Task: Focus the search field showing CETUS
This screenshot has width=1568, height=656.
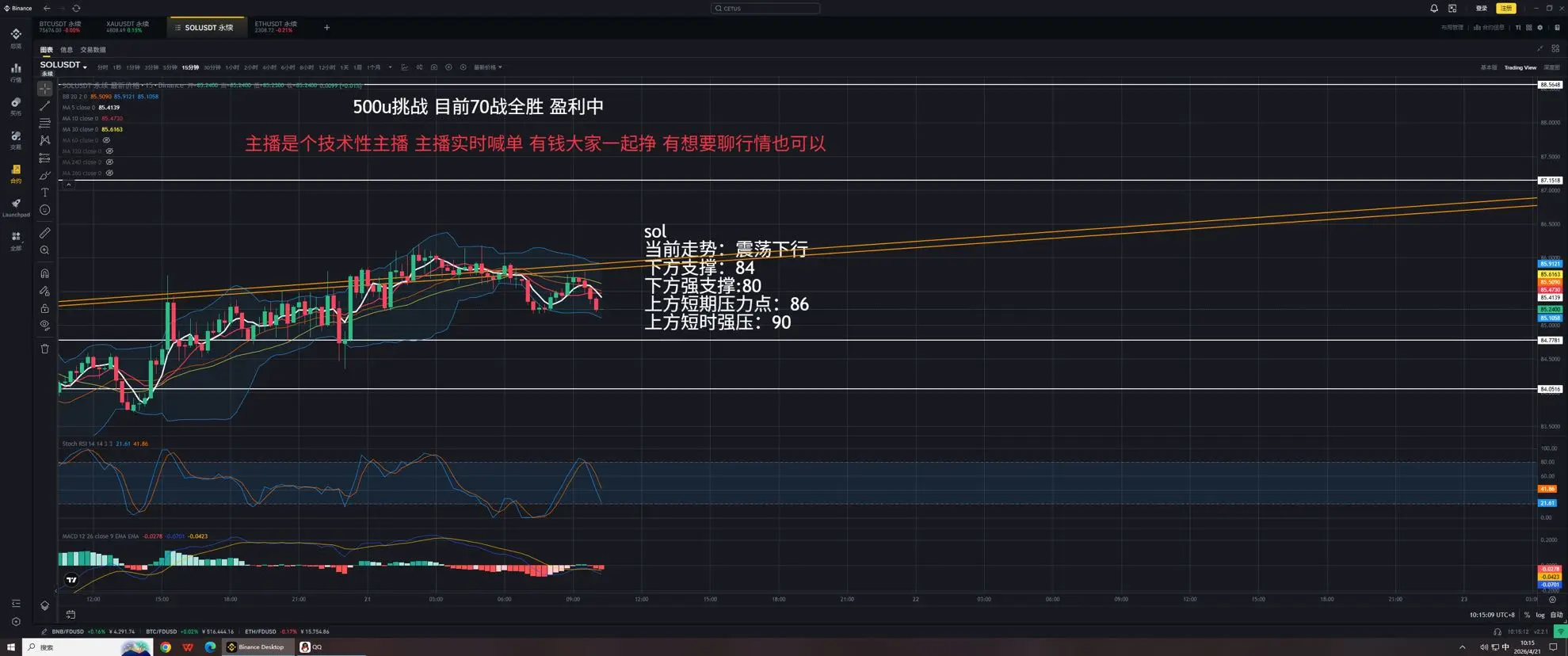Action: [x=765, y=8]
